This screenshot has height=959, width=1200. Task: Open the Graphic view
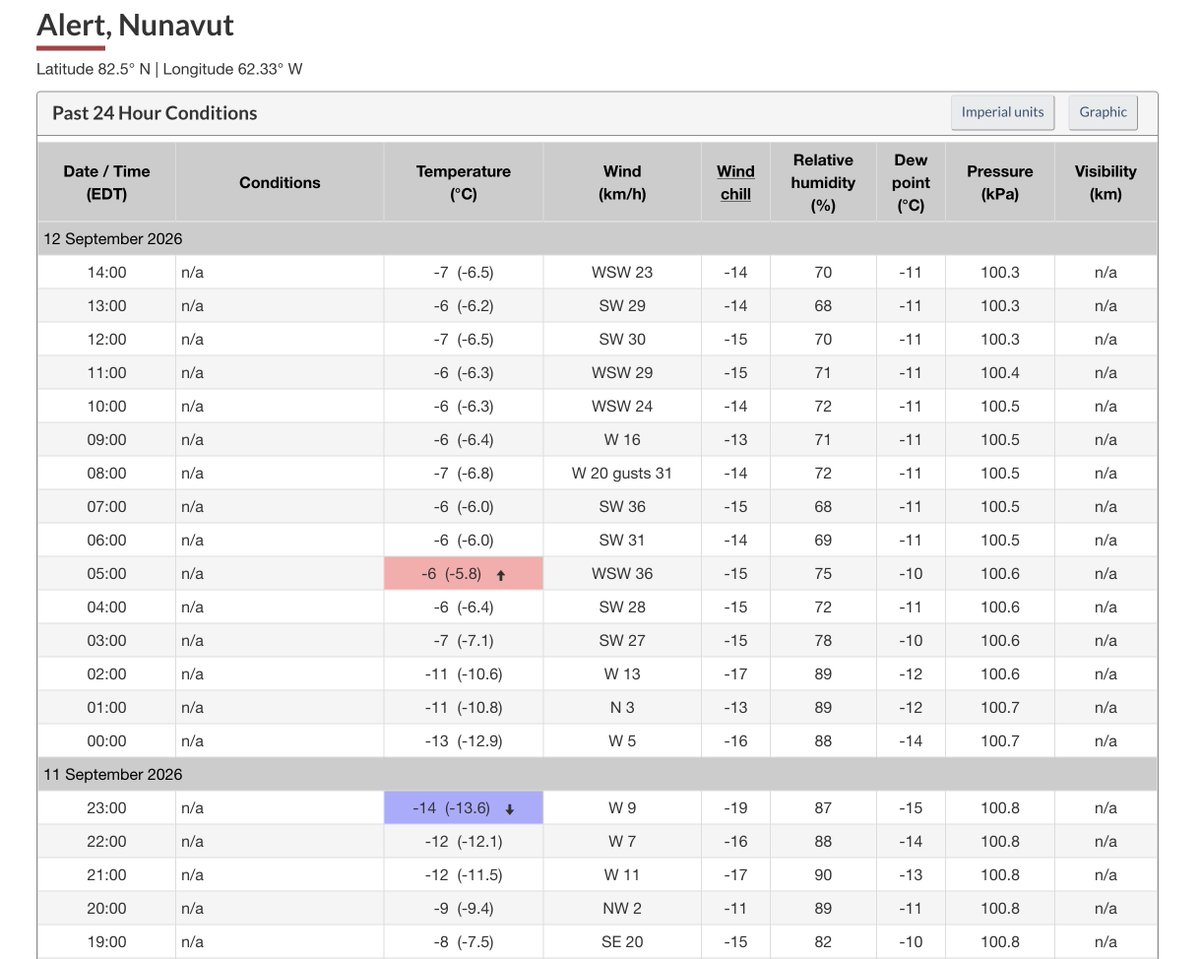1103,112
